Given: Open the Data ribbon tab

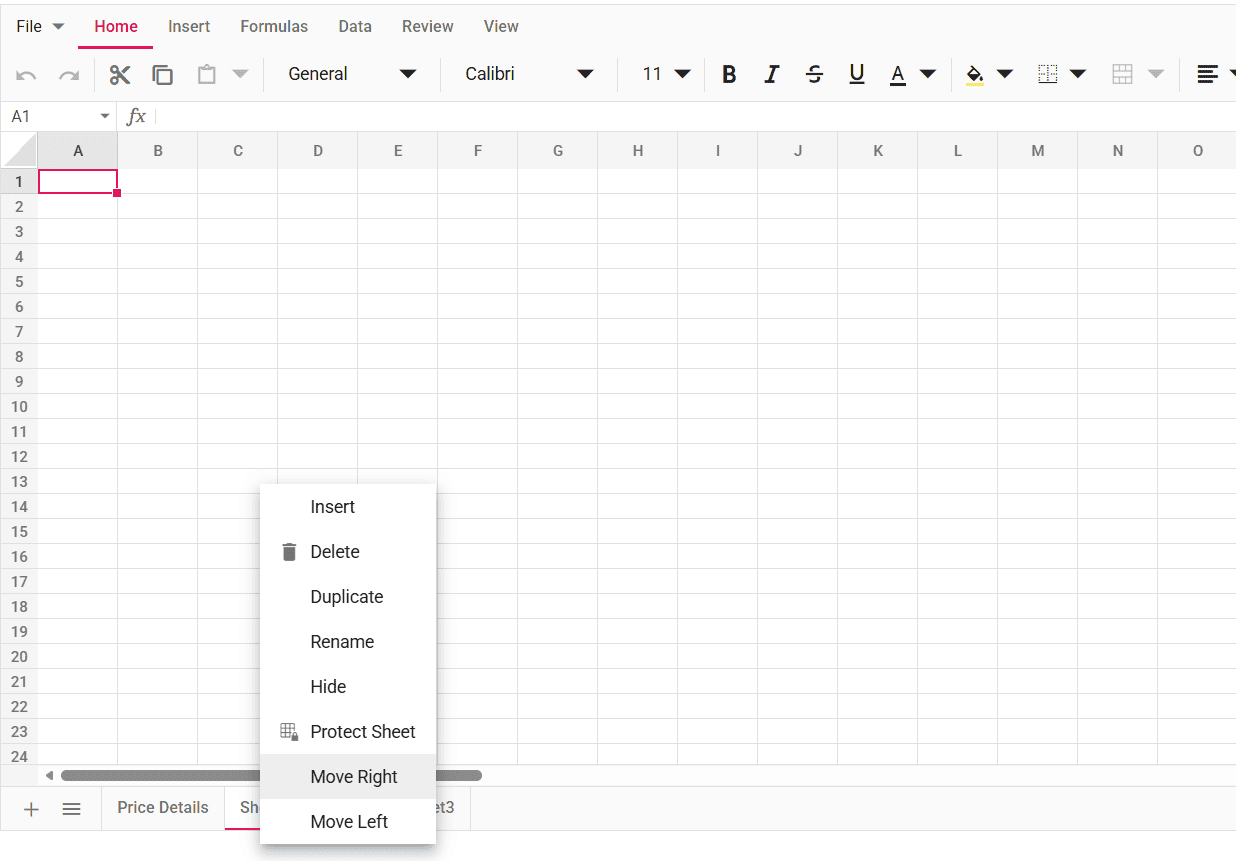Looking at the screenshot, I should point(355,26).
